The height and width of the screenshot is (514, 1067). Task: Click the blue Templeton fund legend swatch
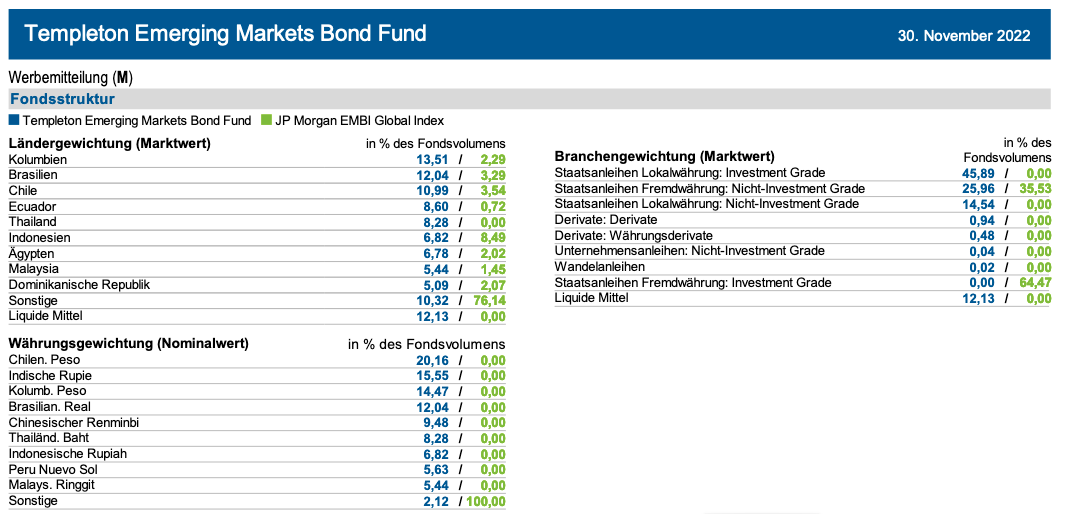click(14, 120)
